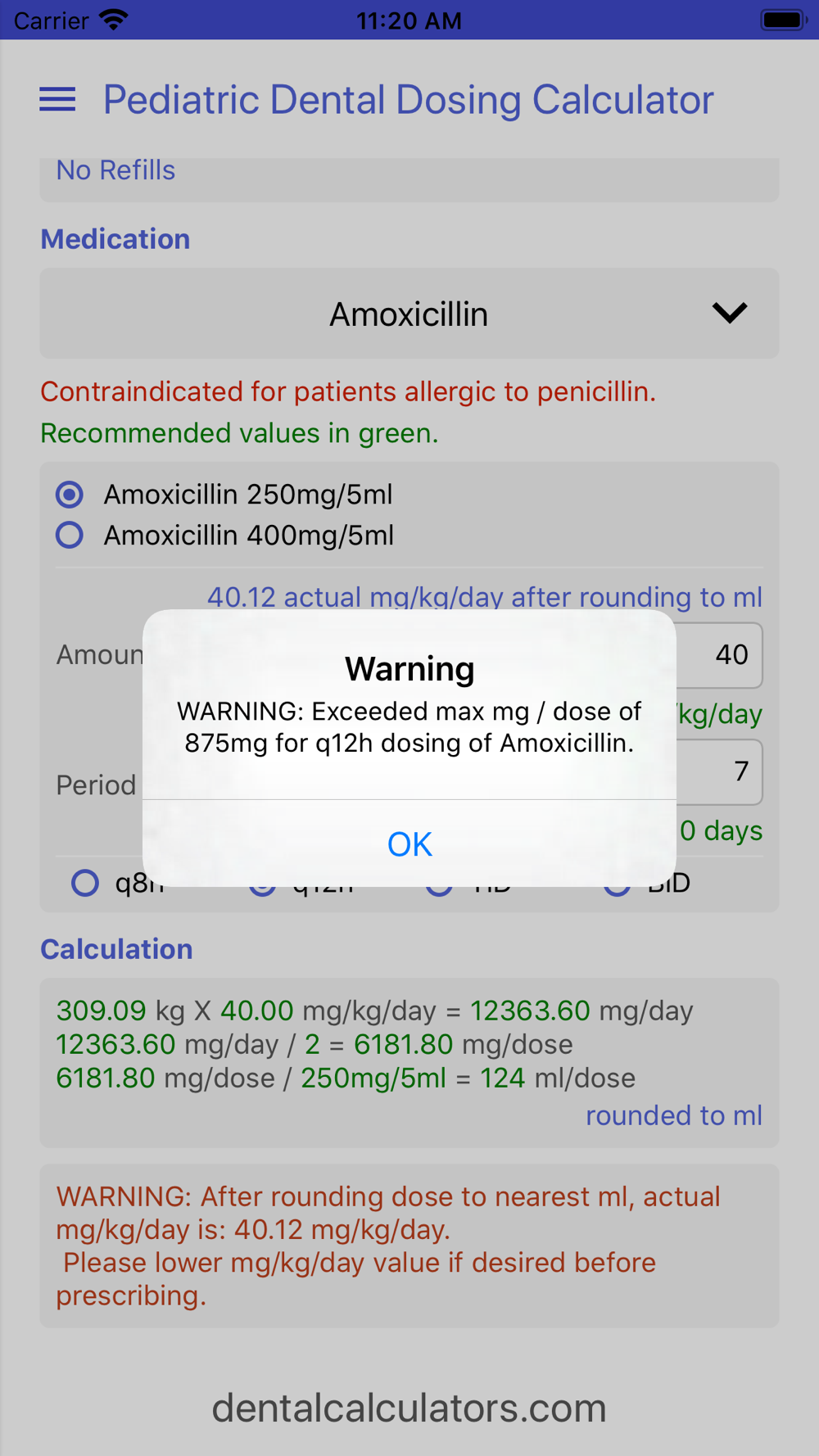Tap the Wi-Fi icon in status bar
This screenshot has height=1456, width=819.
pos(114,20)
